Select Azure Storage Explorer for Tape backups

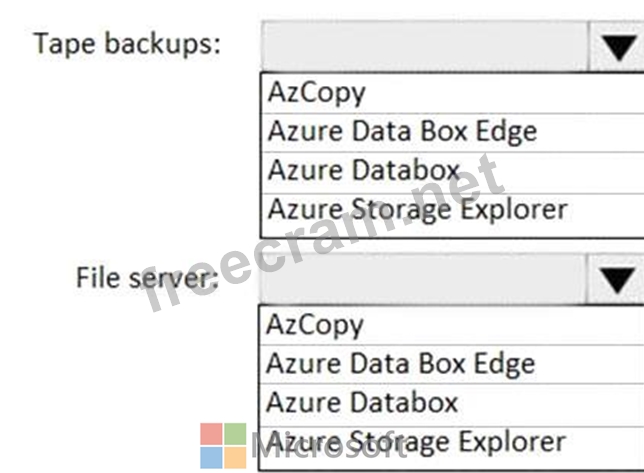point(417,209)
